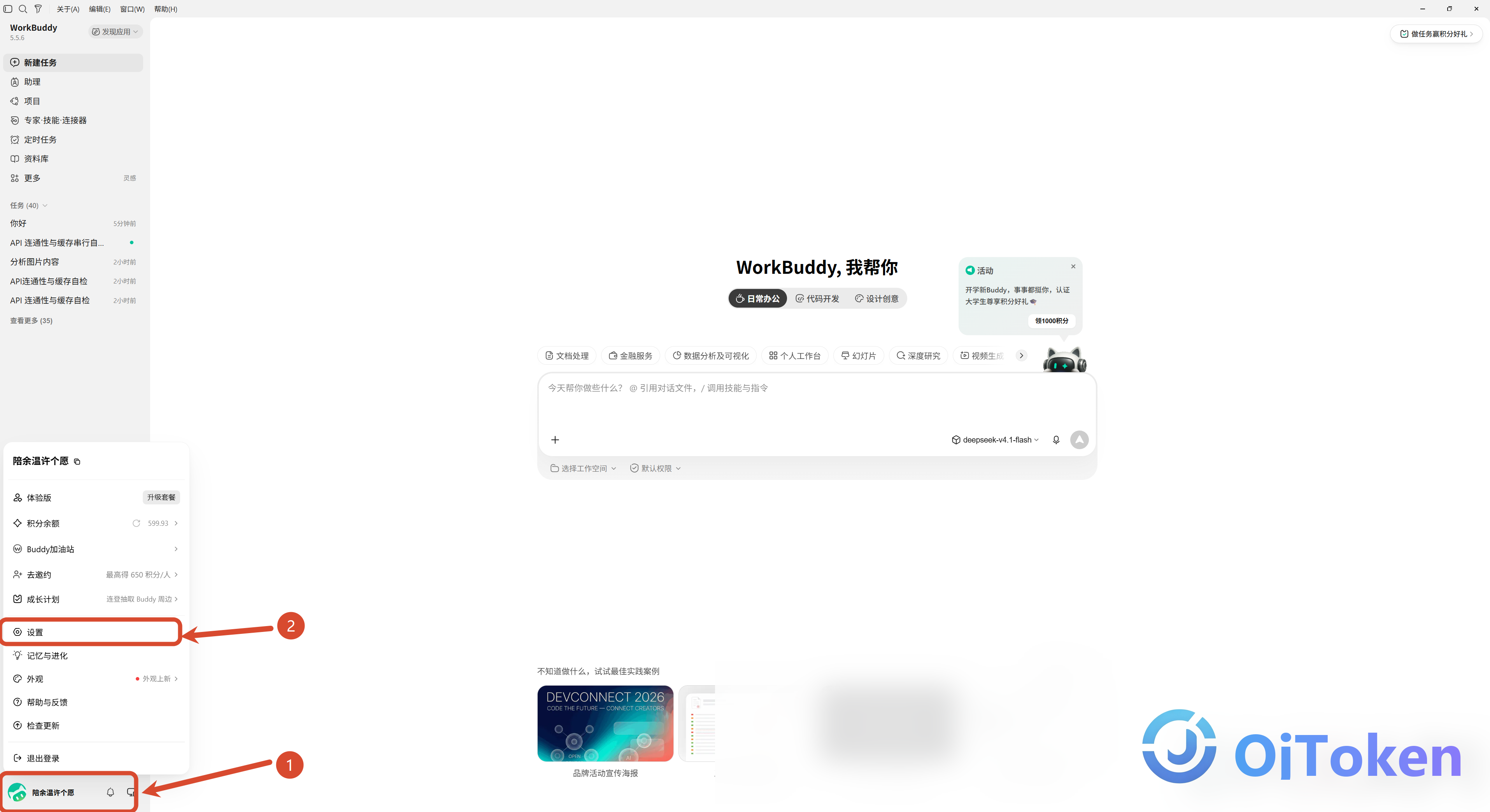This screenshot has height=812, width=1490.
Task: Click the 领1000积分 button
Action: coord(1052,321)
